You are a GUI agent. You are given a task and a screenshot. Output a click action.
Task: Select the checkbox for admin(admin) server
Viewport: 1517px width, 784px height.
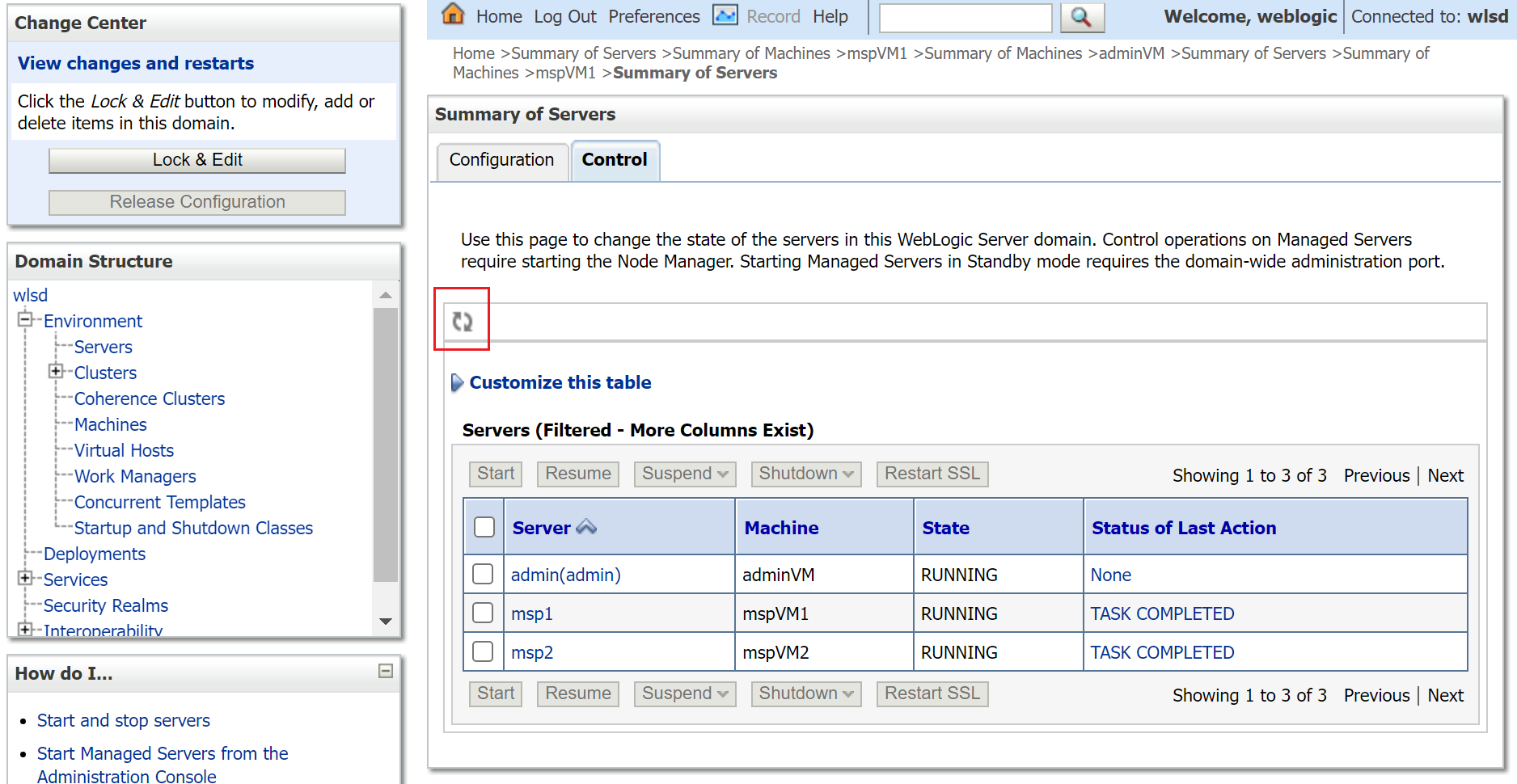pos(483,574)
